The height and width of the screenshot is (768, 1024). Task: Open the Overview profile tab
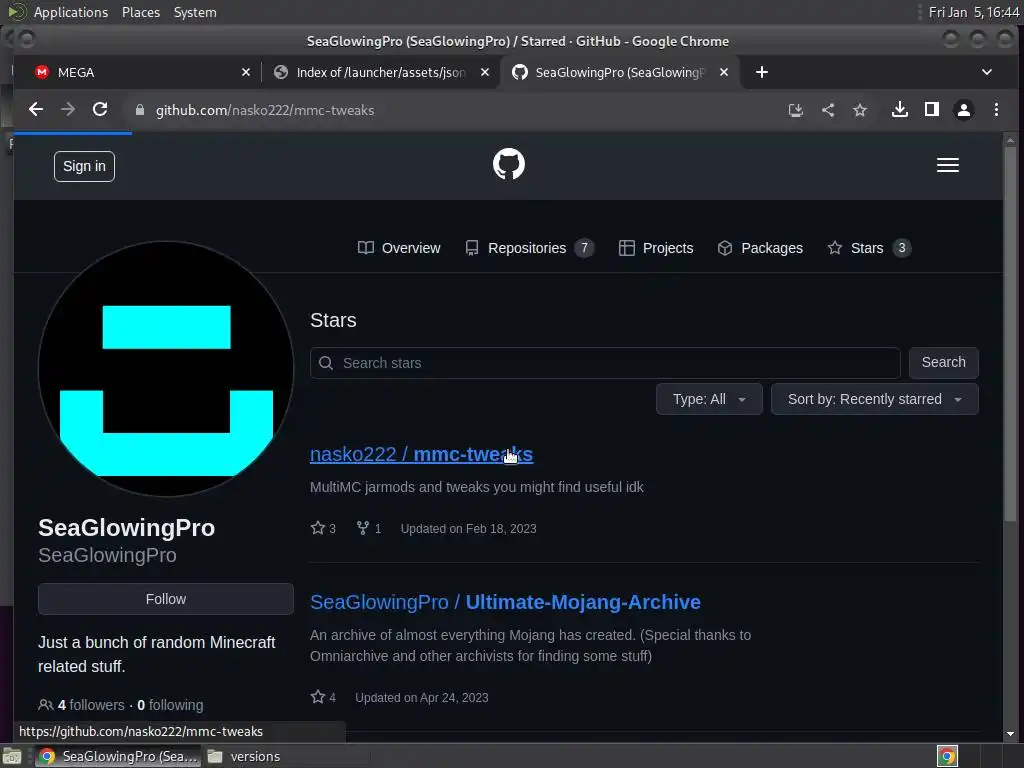coord(399,248)
